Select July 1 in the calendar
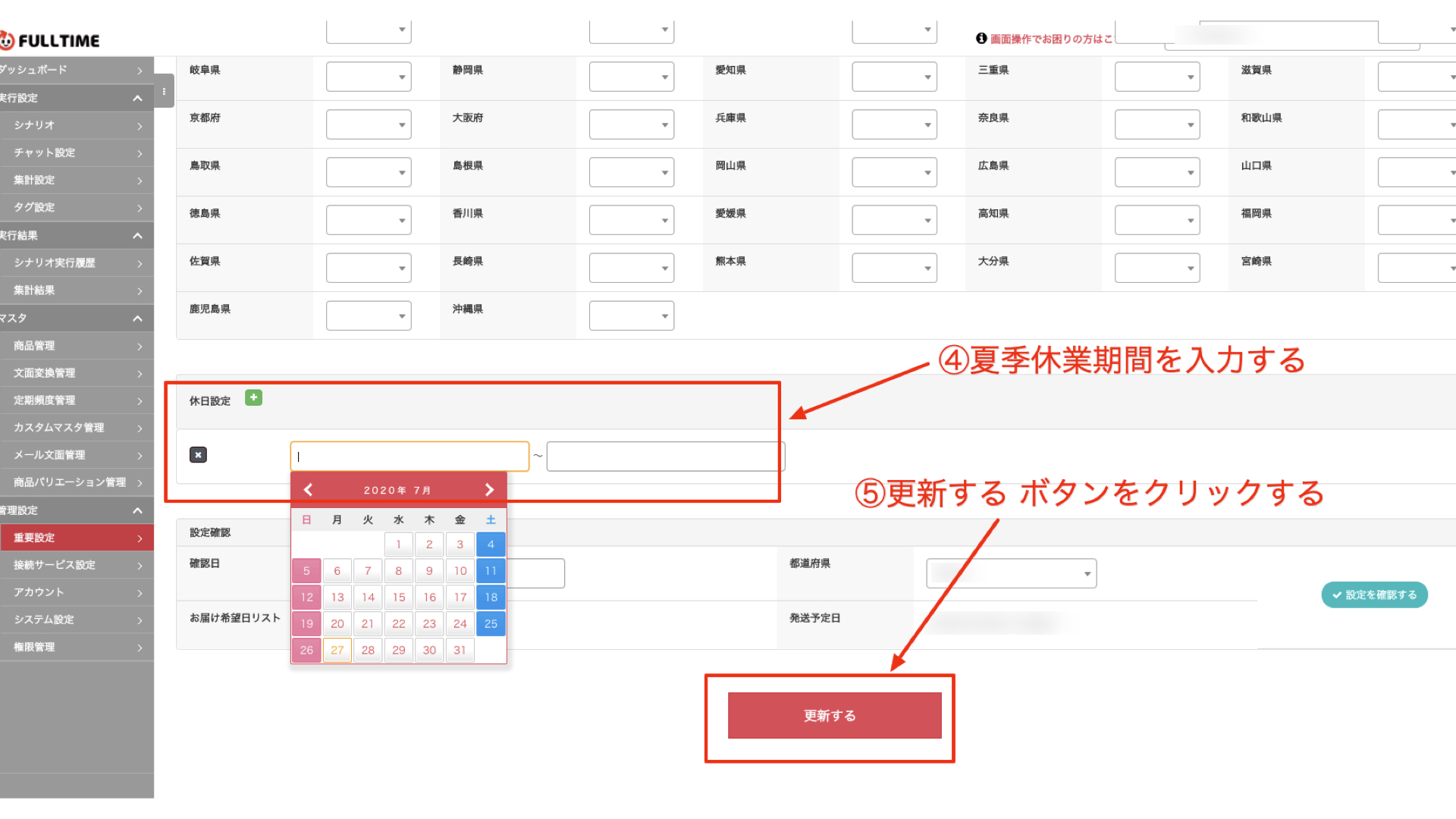 [399, 544]
